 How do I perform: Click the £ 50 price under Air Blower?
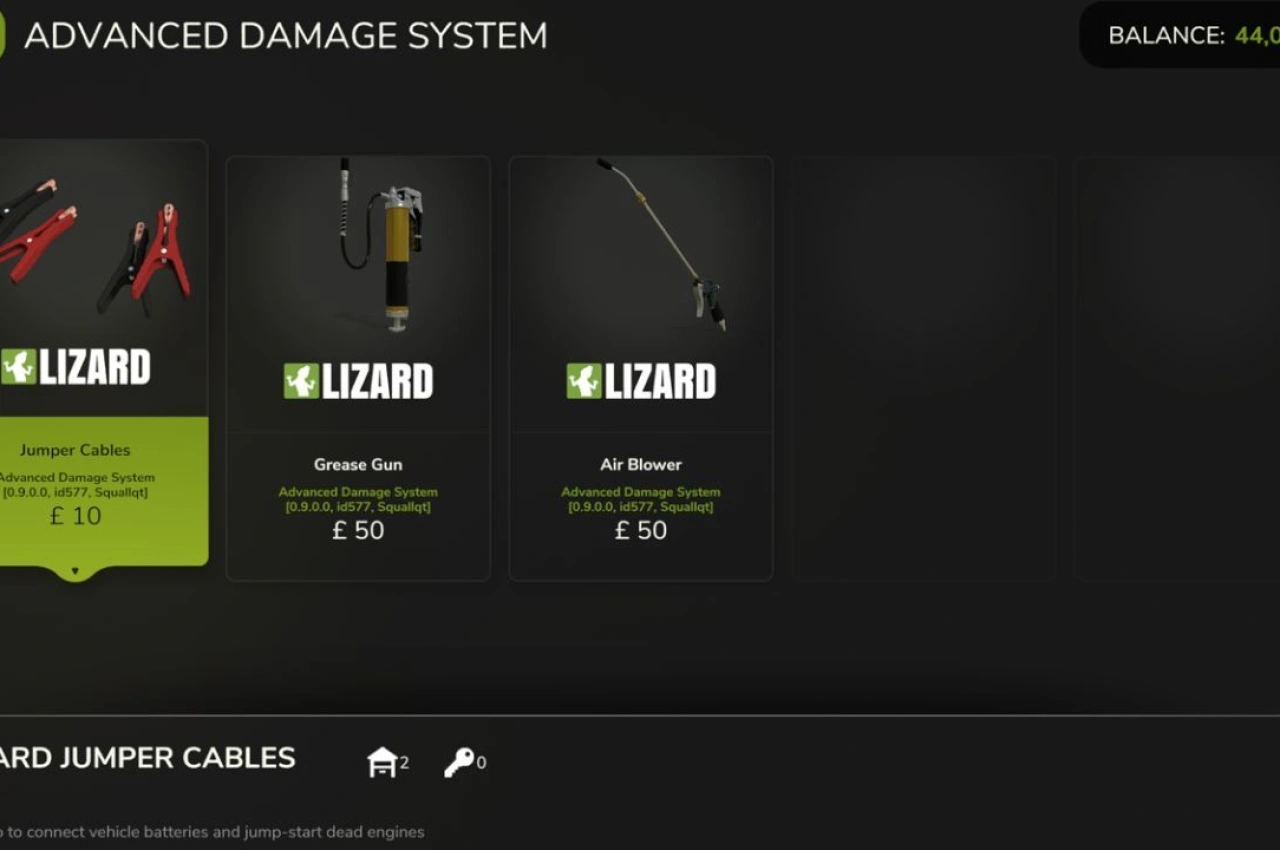pyautogui.click(x=641, y=530)
